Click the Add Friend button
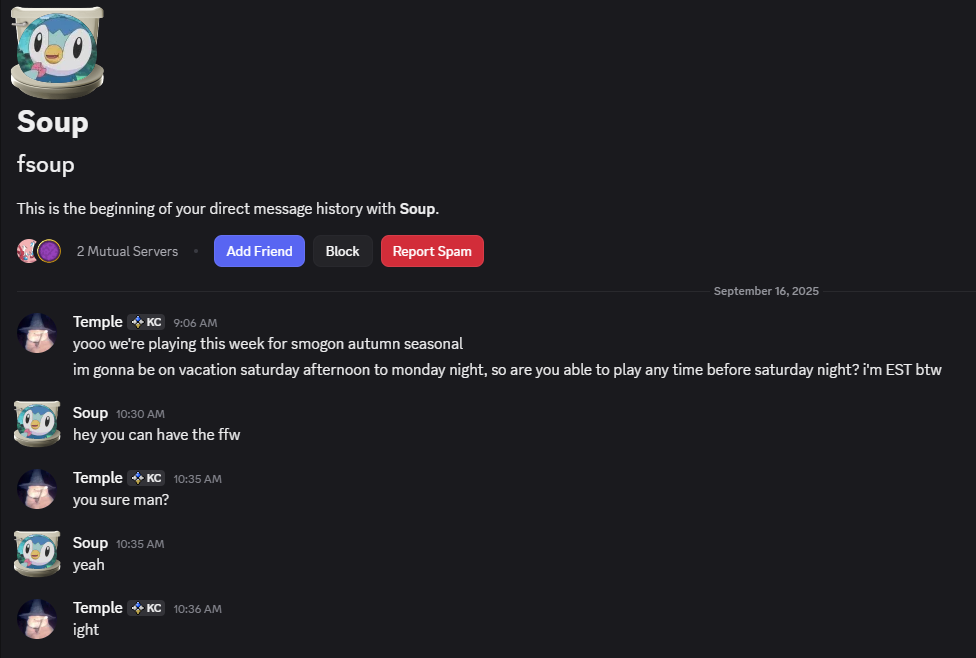This screenshot has height=658, width=976. [x=259, y=251]
